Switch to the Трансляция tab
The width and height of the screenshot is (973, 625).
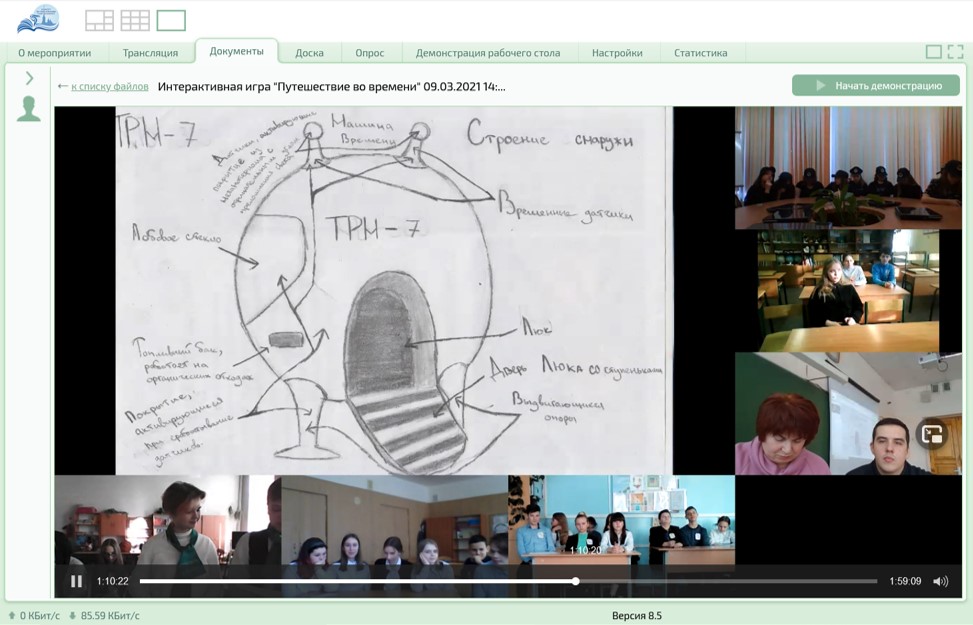(150, 53)
